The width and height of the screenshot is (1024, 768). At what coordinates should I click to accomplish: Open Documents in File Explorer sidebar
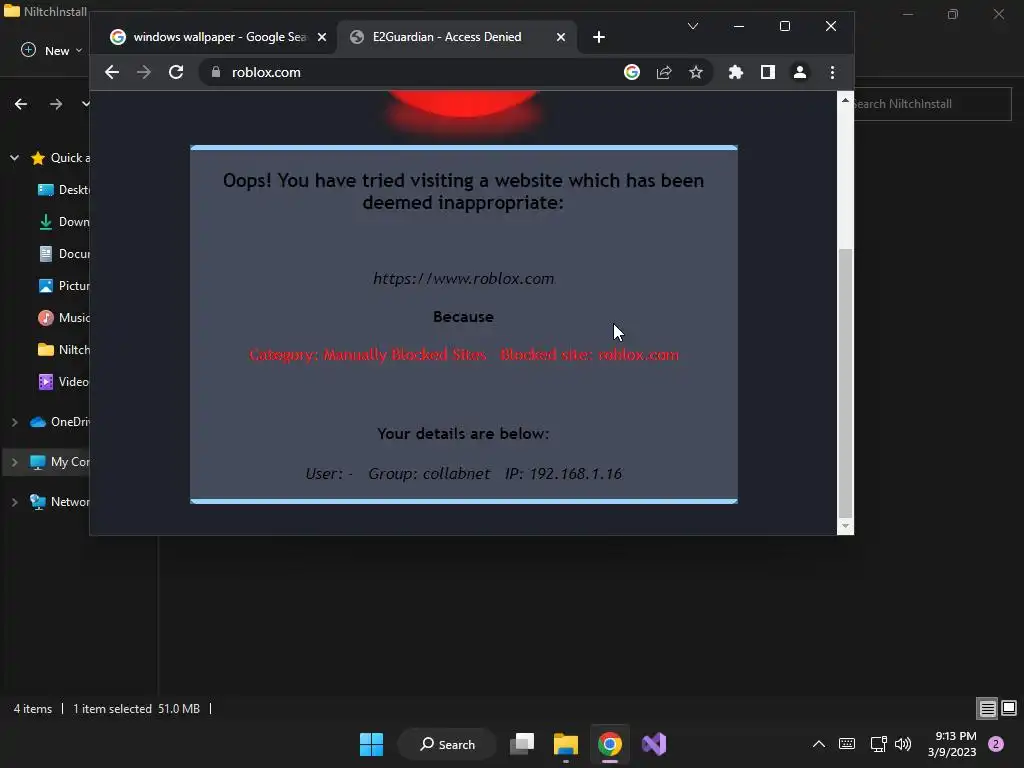(64, 254)
